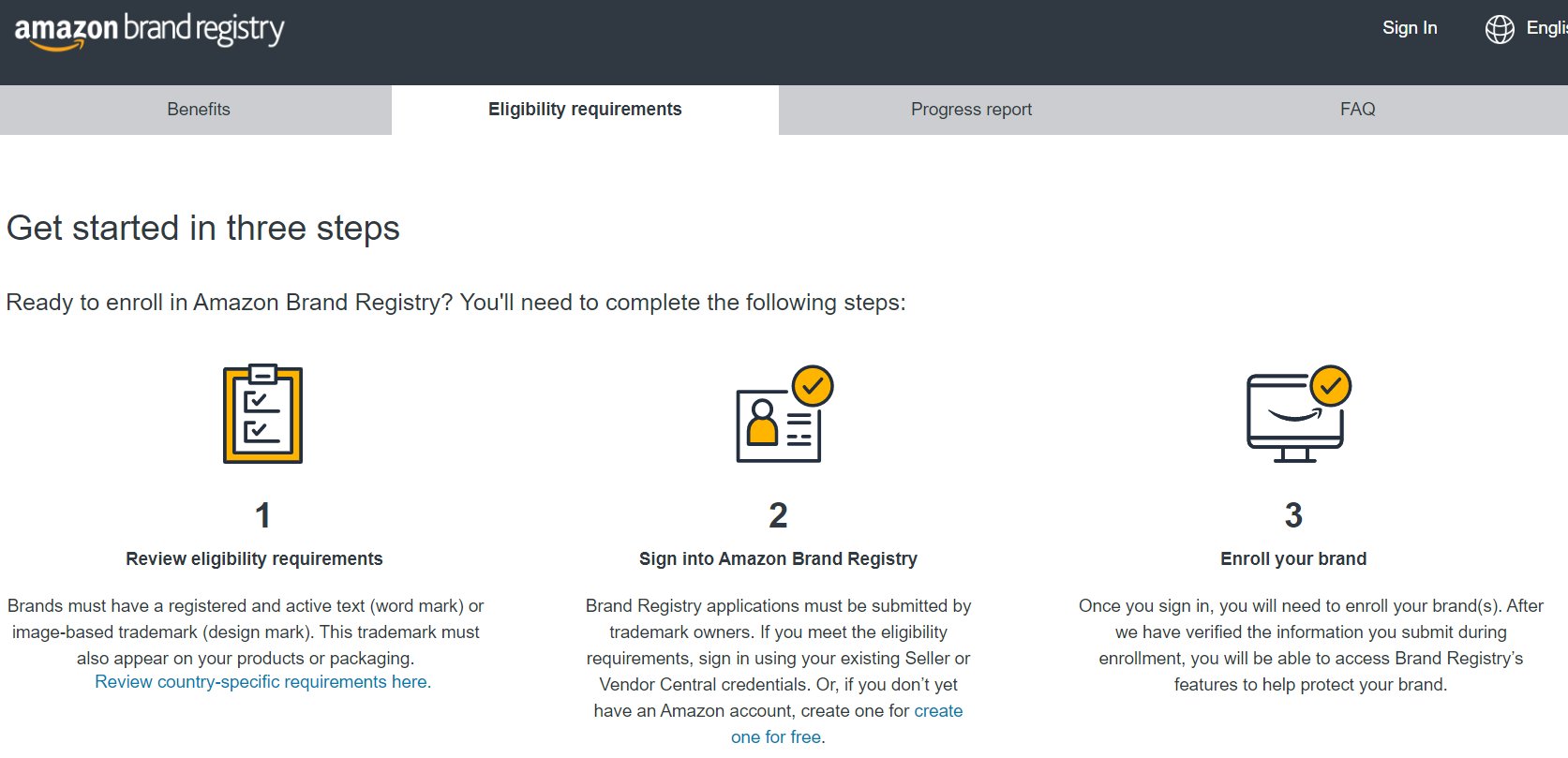Click the globe language icon
The width and height of the screenshot is (1568, 758).
[x=1500, y=29]
